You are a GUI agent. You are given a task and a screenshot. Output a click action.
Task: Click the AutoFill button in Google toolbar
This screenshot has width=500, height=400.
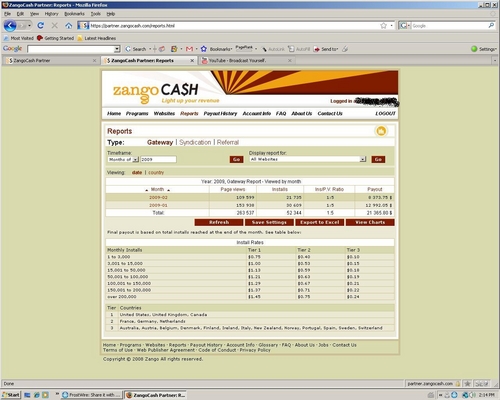click(299, 49)
